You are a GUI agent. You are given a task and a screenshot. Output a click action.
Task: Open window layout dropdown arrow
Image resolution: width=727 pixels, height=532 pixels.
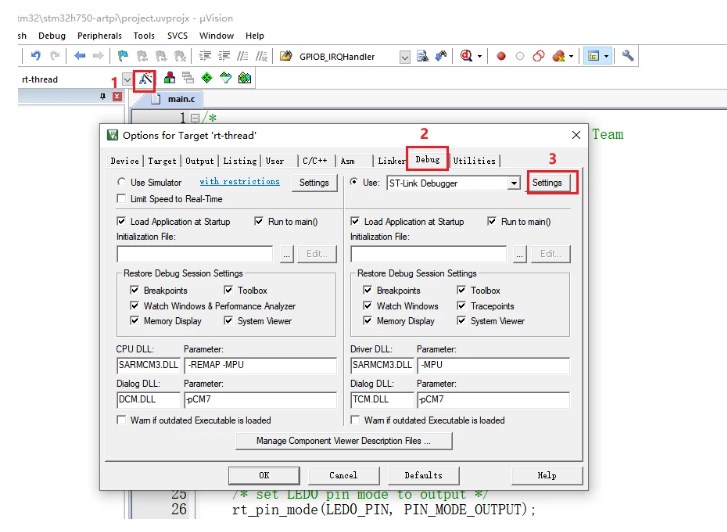point(606,56)
